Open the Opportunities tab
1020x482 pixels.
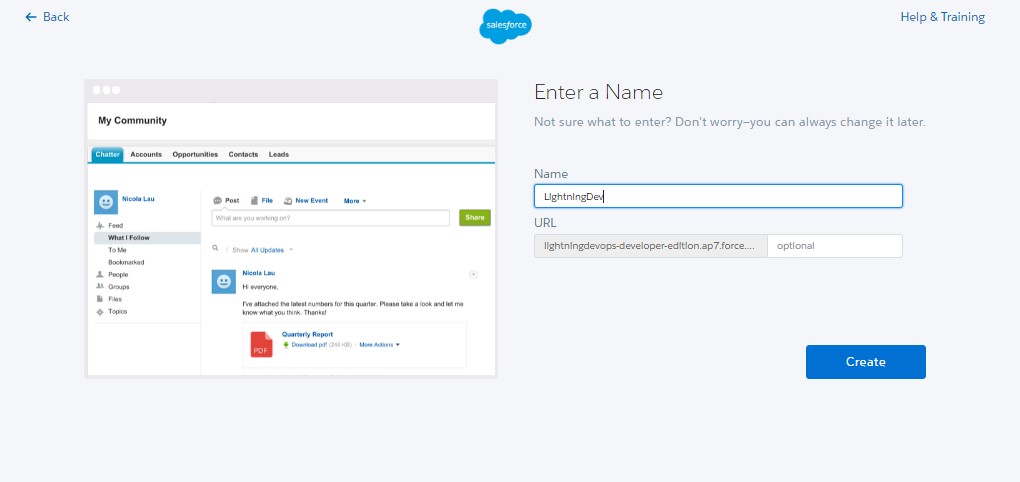pos(195,154)
